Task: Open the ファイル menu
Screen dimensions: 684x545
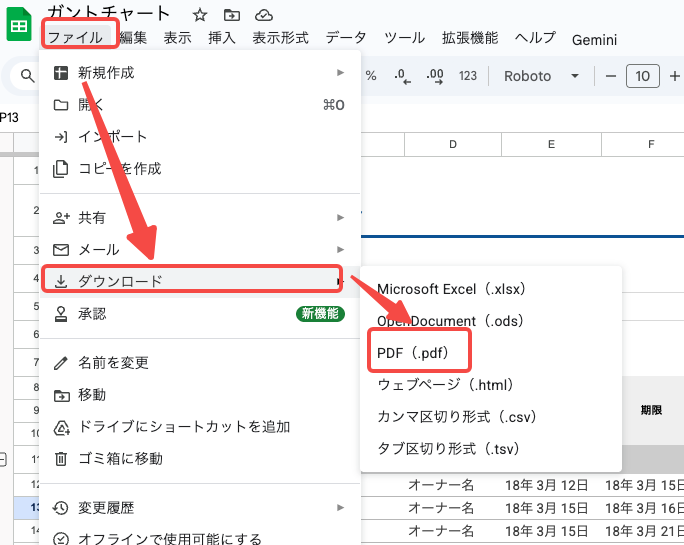Action: click(75, 38)
